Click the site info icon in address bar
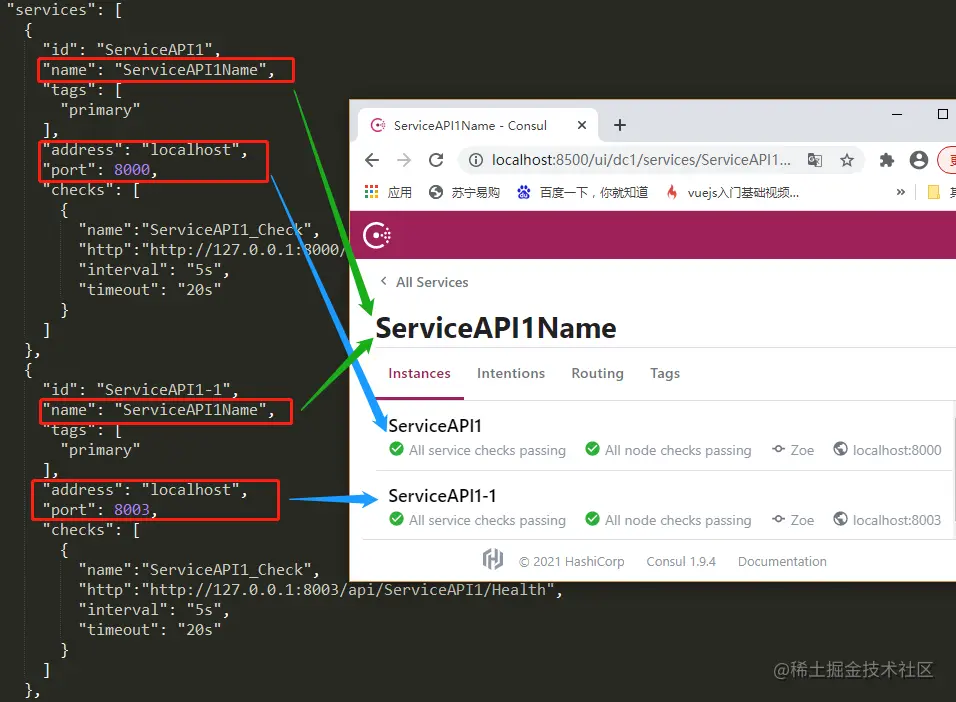The image size is (956, 702). pyautogui.click(x=476, y=160)
